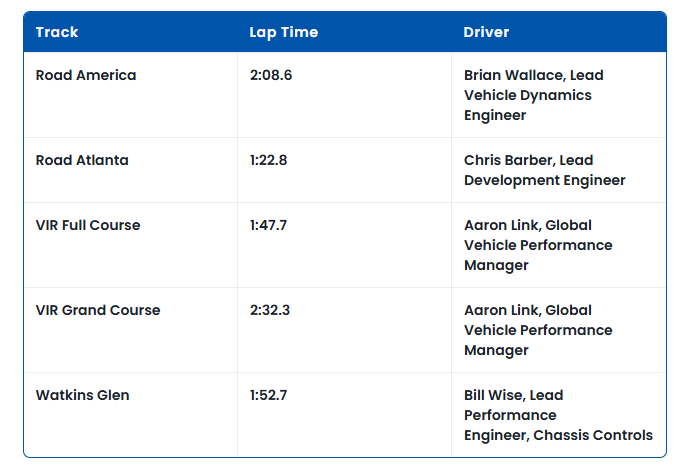Click the Chris Barber driver name
This screenshot has width=679, height=466.
click(x=508, y=160)
